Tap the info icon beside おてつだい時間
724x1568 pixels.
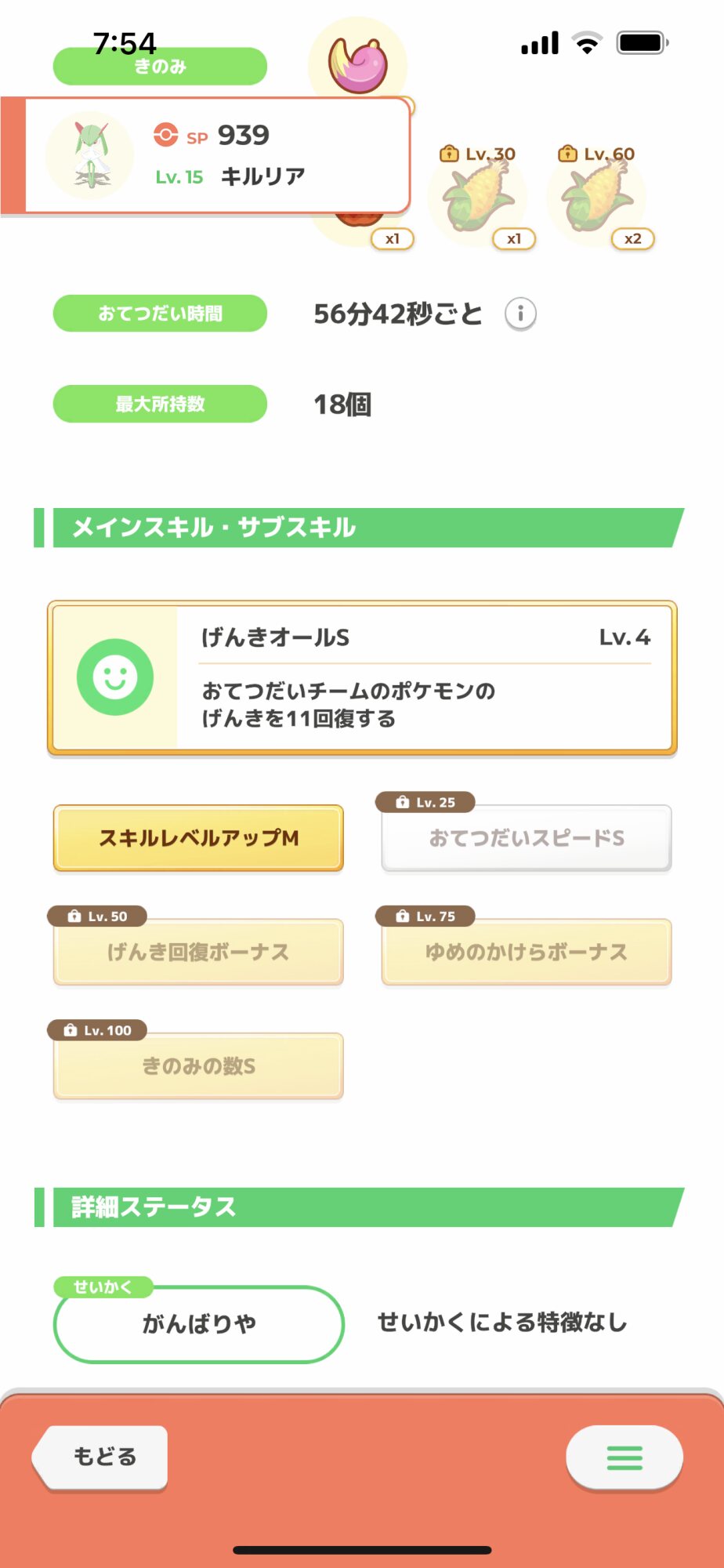click(520, 314)
